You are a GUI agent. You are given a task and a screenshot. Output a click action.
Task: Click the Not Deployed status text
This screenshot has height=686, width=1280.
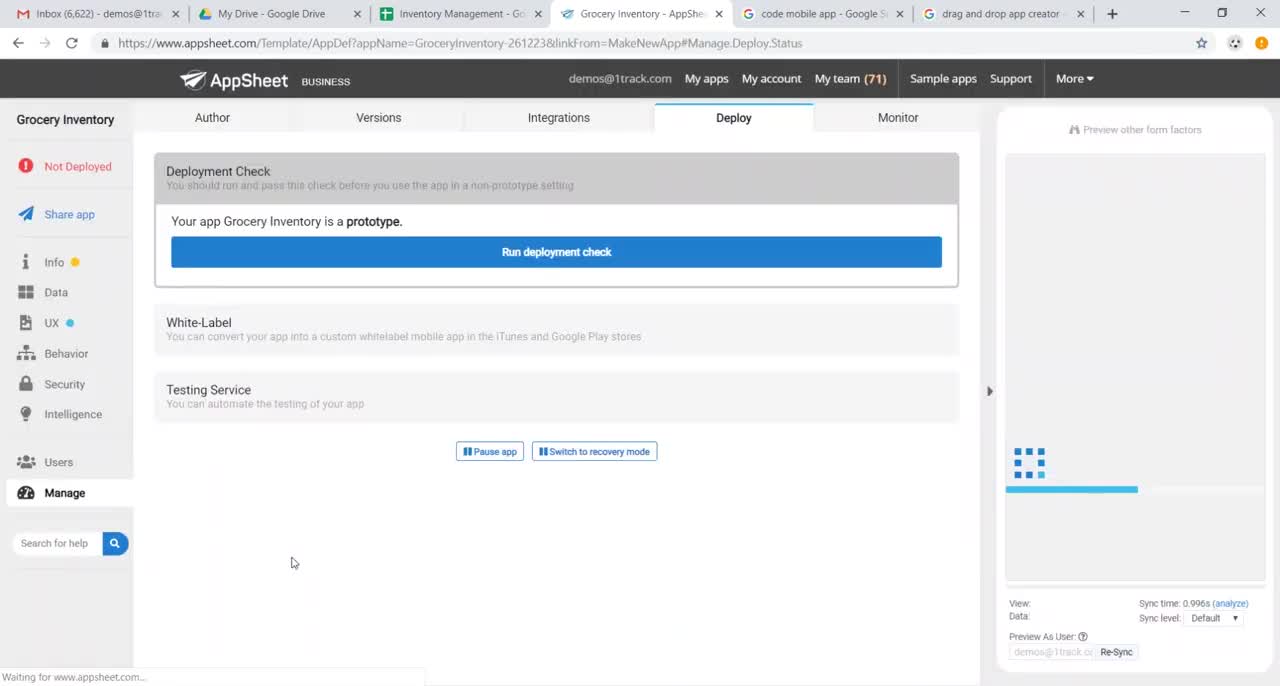pyautogui.click(x=78, y=166)
